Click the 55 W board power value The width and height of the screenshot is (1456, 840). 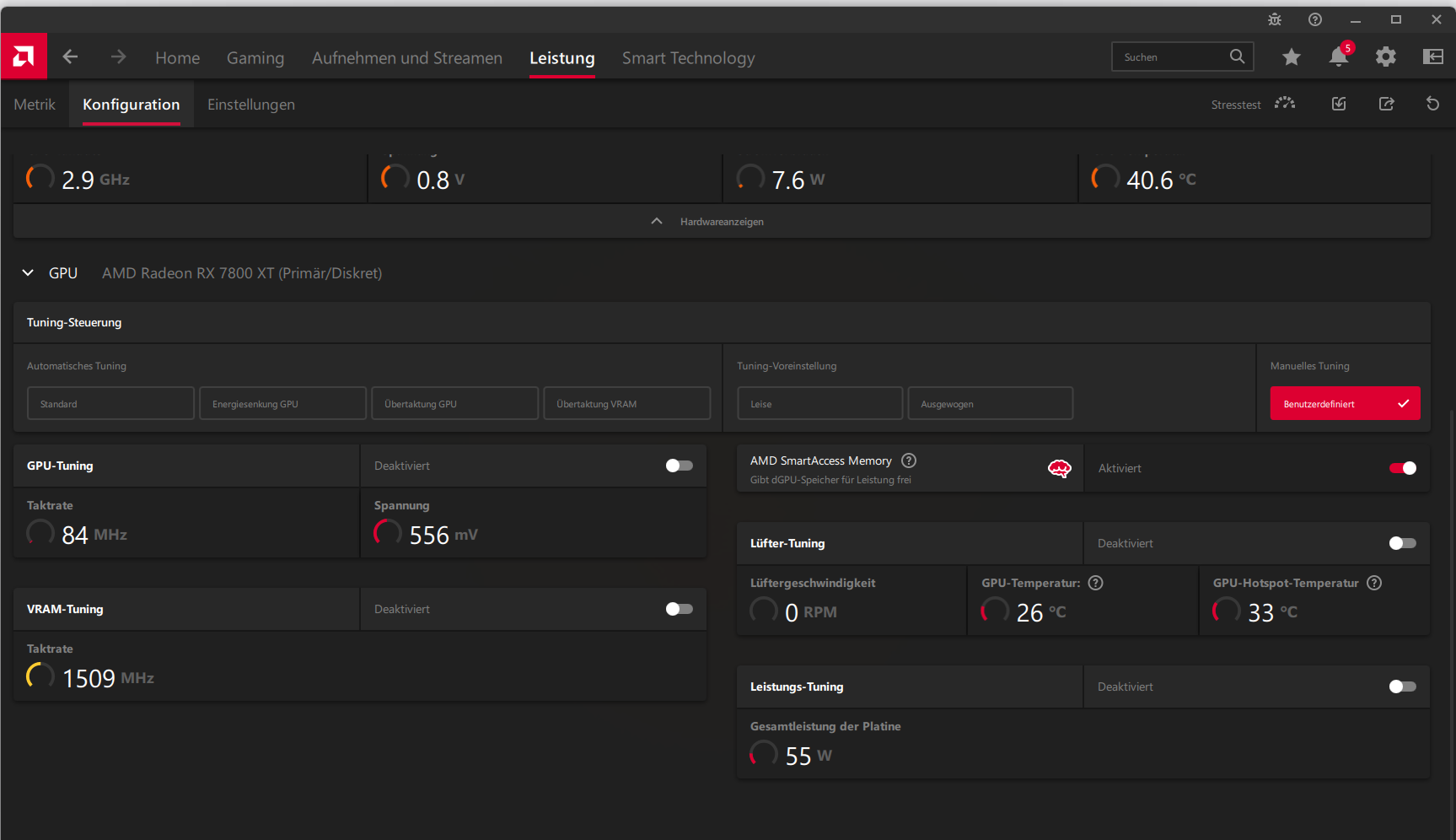tap(809, 756)
